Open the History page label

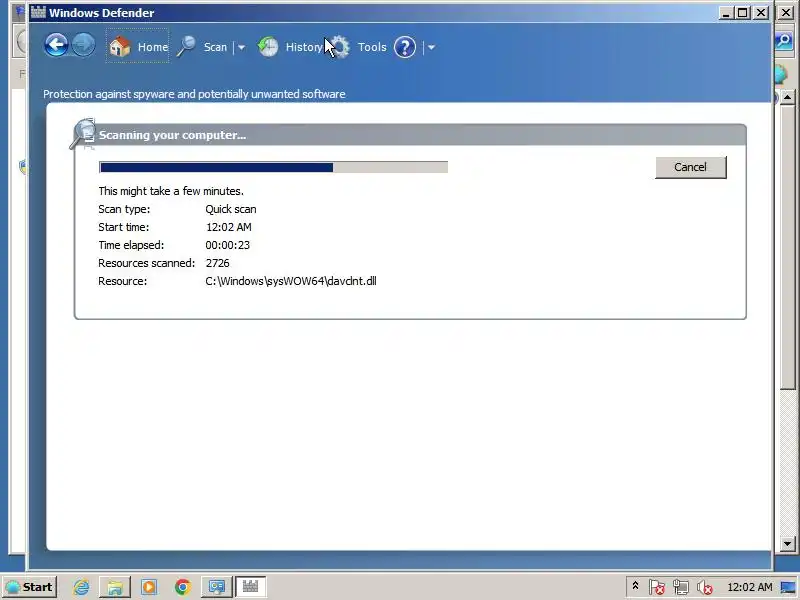coord(304,47)
